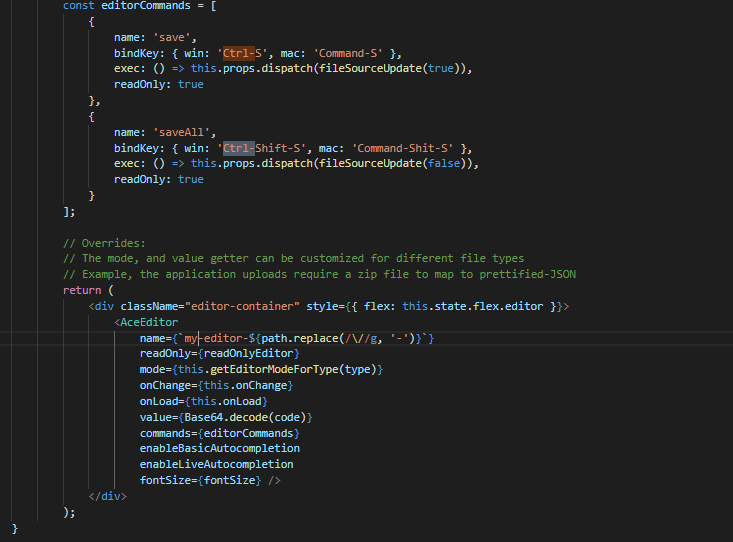Click className "editor-container" attribute
This screenshot has height=542, width=733.
[x=210, y=306]
